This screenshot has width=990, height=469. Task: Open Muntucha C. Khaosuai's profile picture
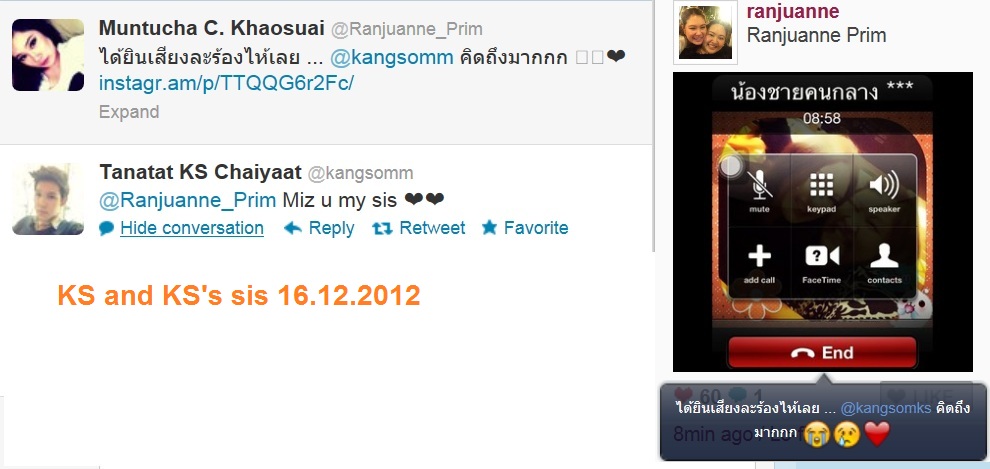coord(48,55)
